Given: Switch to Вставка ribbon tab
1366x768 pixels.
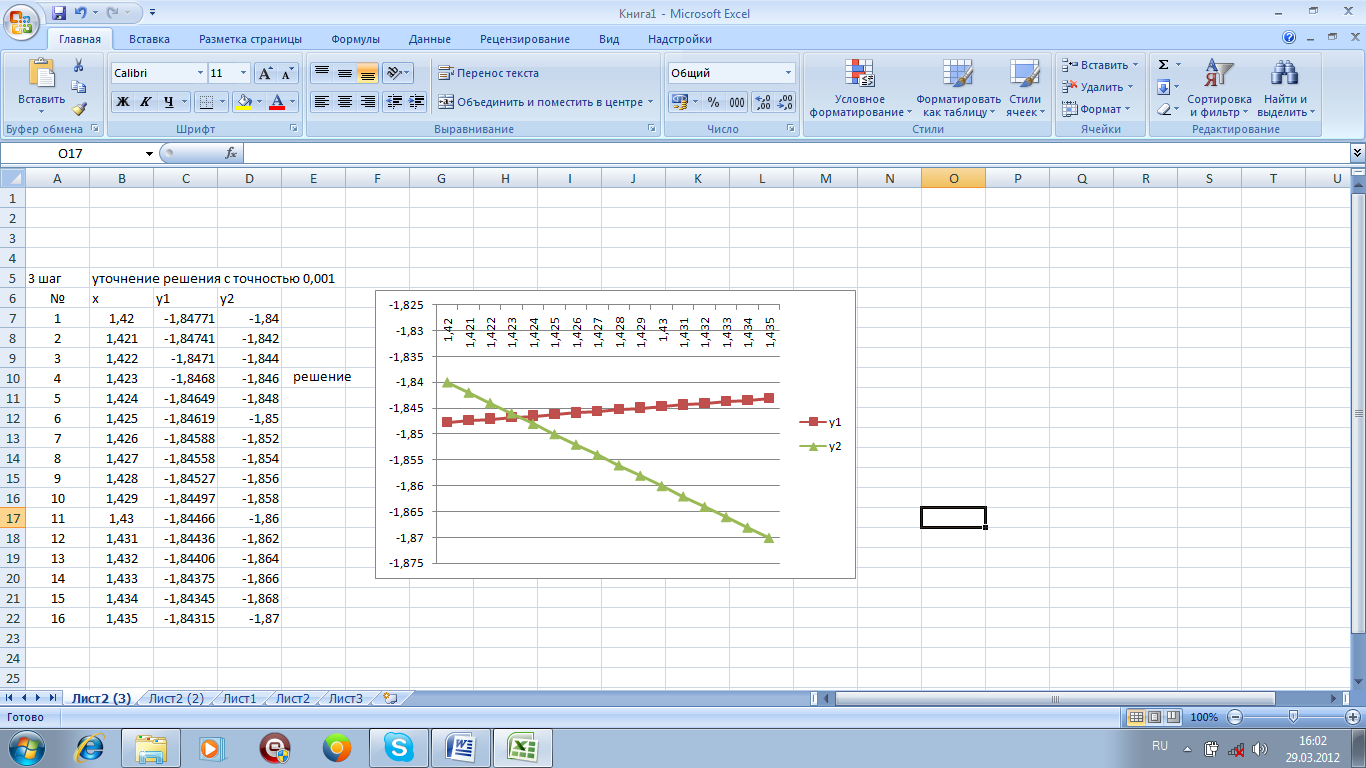Looking at the screenshot, I should click(149, 39).
